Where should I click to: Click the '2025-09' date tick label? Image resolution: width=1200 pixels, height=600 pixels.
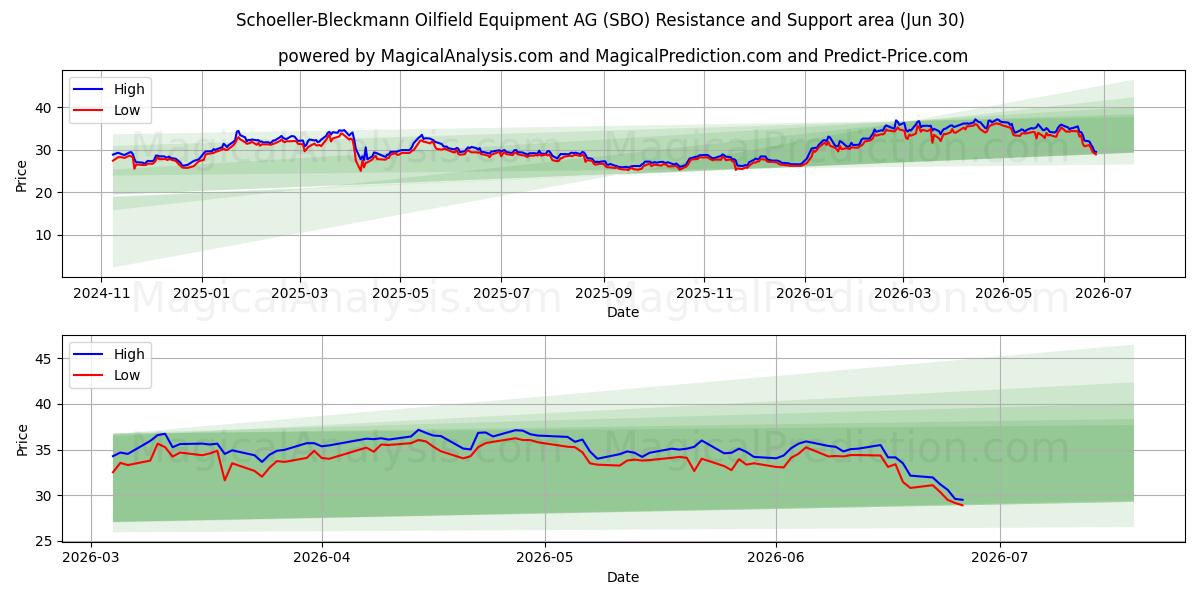click(603, 294)
